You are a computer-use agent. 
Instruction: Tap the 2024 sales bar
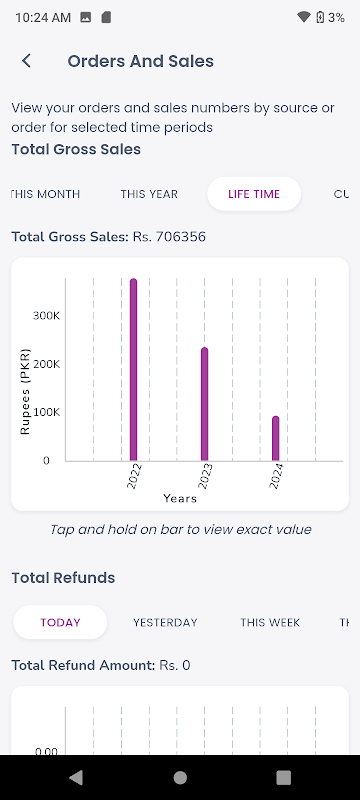[x=275, y=438]
